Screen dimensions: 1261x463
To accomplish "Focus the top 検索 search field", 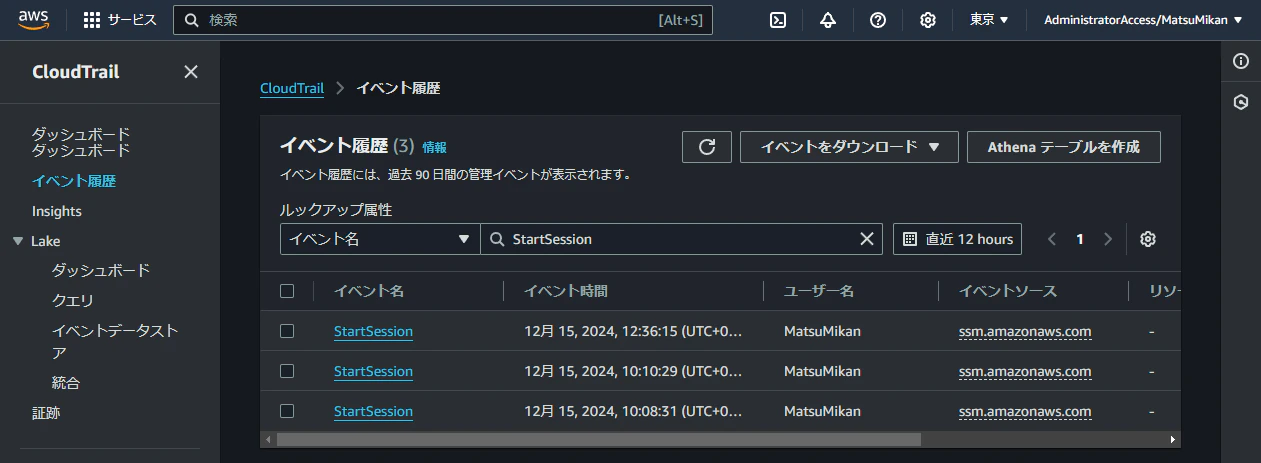I will [443, 20].
